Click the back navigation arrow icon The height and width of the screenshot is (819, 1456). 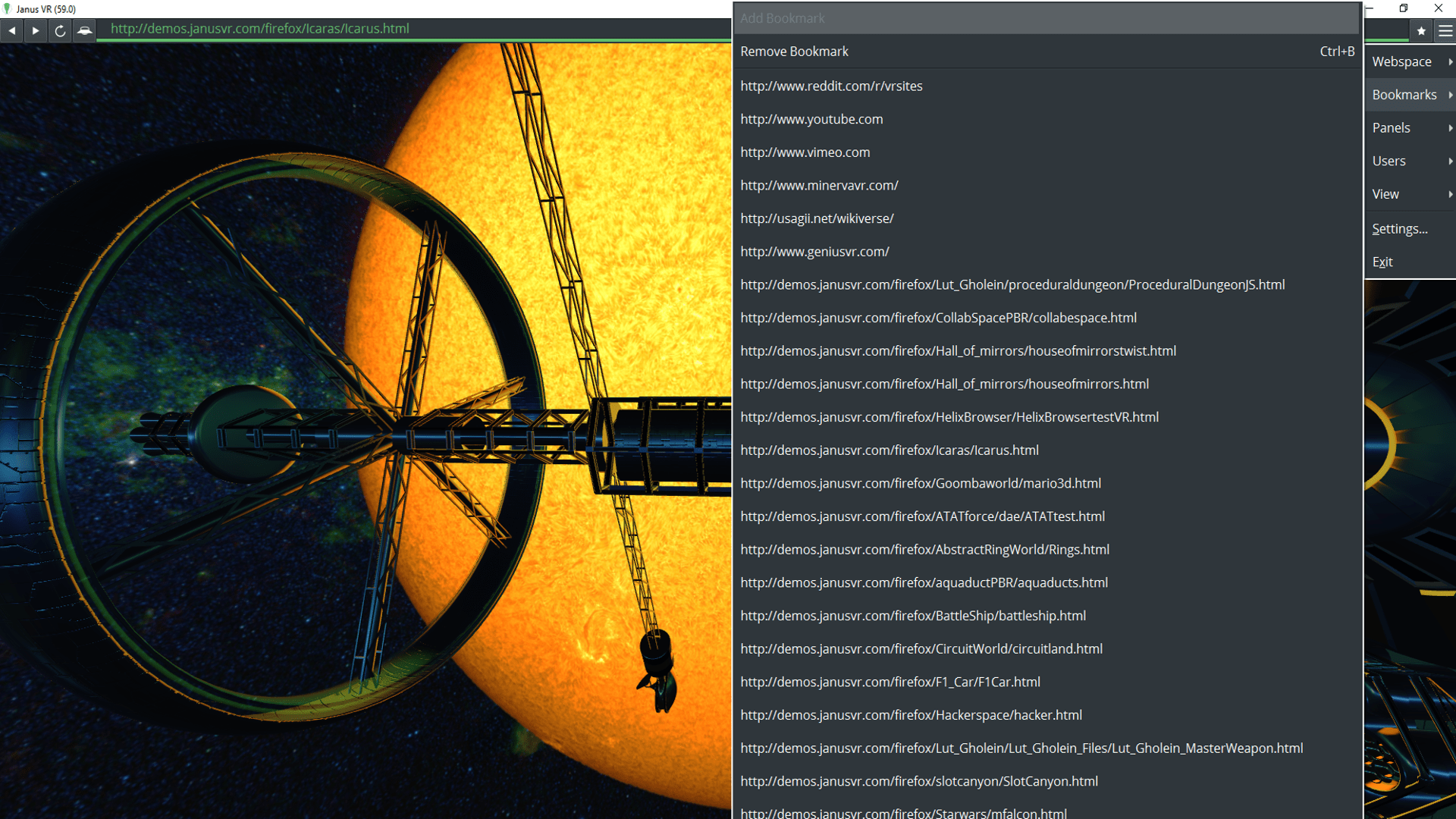pos(12,30)
